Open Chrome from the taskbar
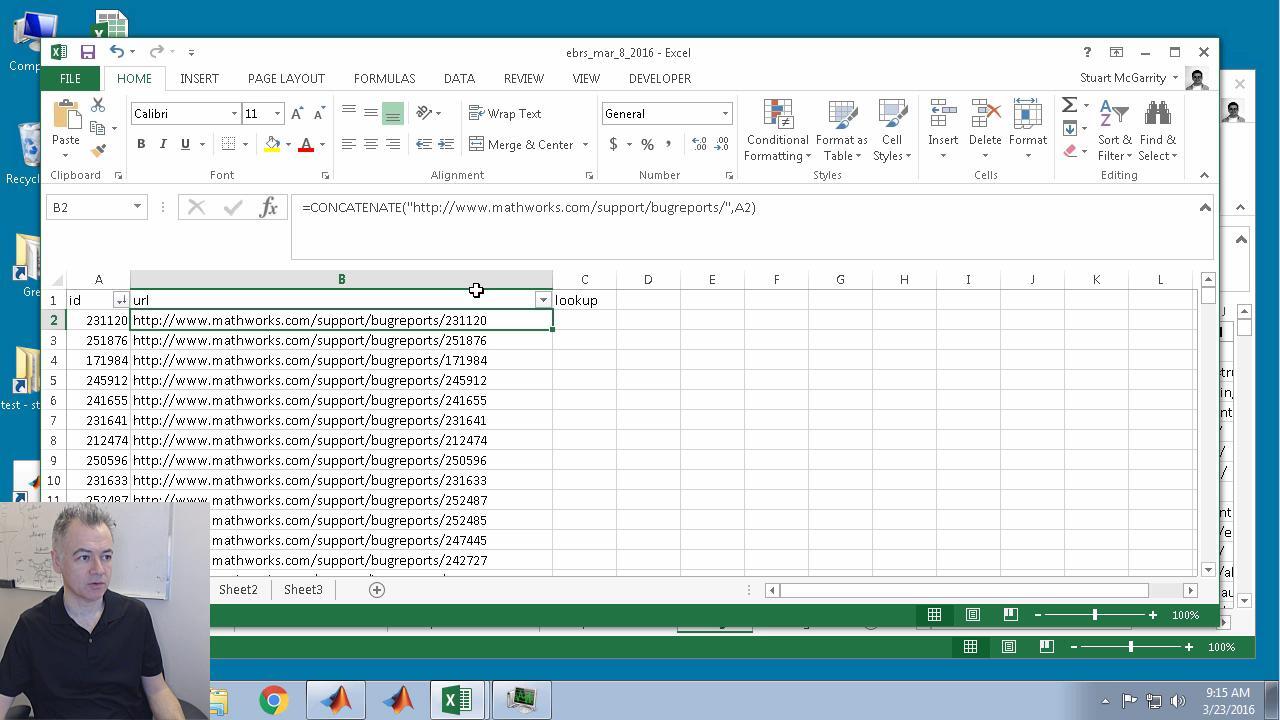Screen dimensions: 1280x720 point(274,700)
